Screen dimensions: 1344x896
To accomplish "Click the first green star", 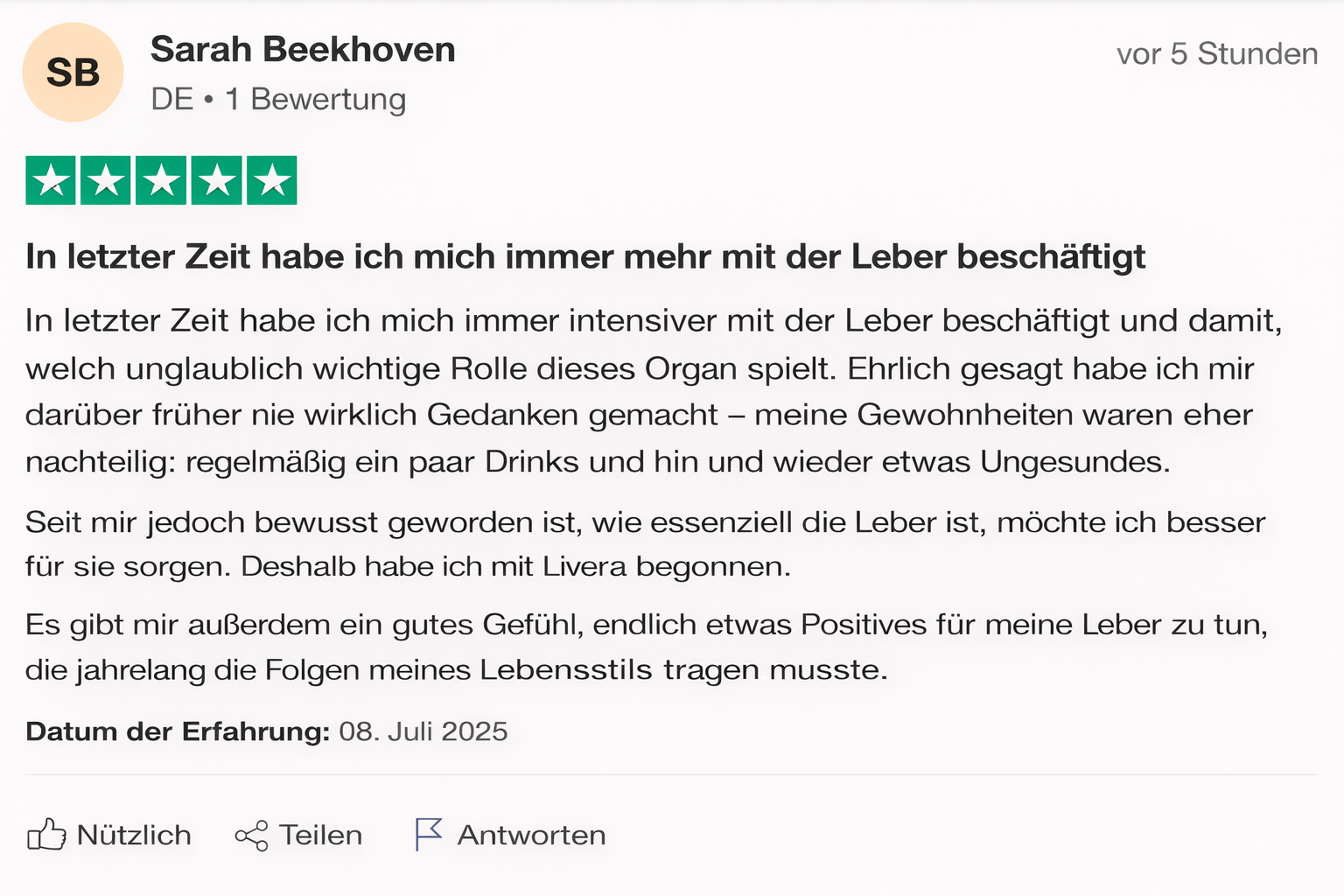I will (x=51, y=180).
